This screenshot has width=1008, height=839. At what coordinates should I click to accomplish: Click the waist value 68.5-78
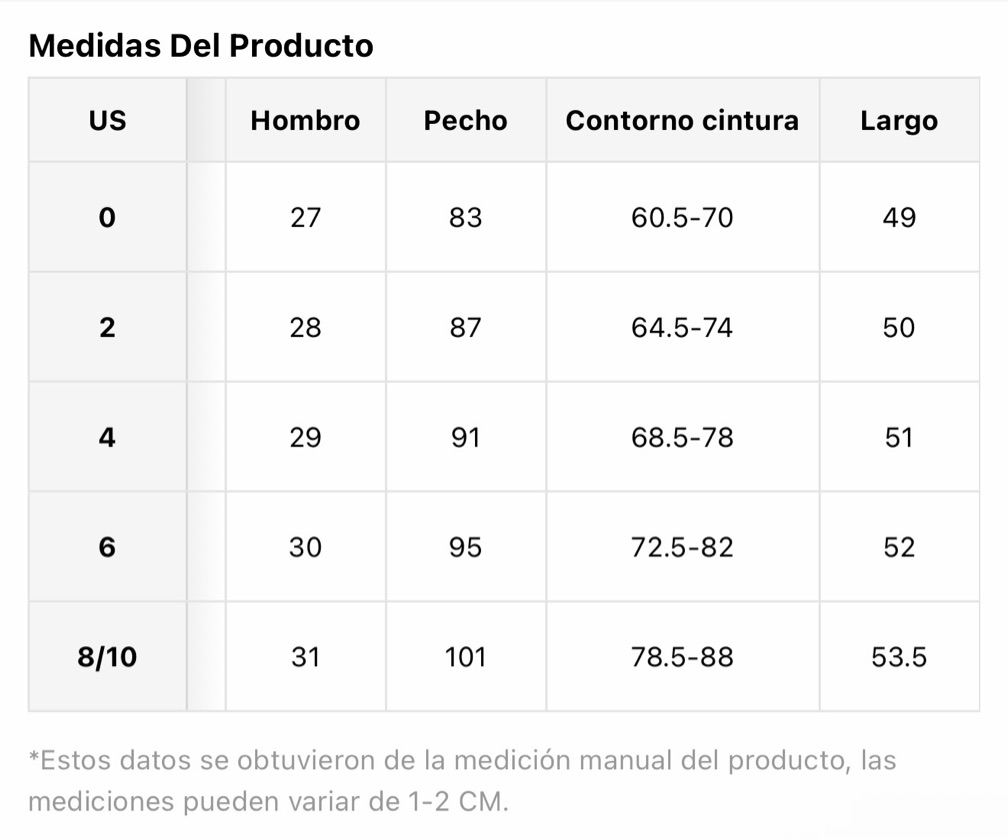pyautogui.click(x=682, y=437)
